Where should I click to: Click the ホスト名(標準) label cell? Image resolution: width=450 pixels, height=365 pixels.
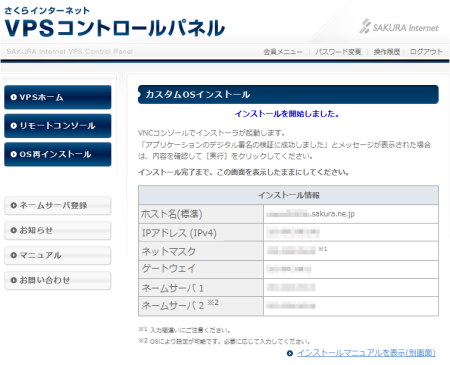click(201, 214)
